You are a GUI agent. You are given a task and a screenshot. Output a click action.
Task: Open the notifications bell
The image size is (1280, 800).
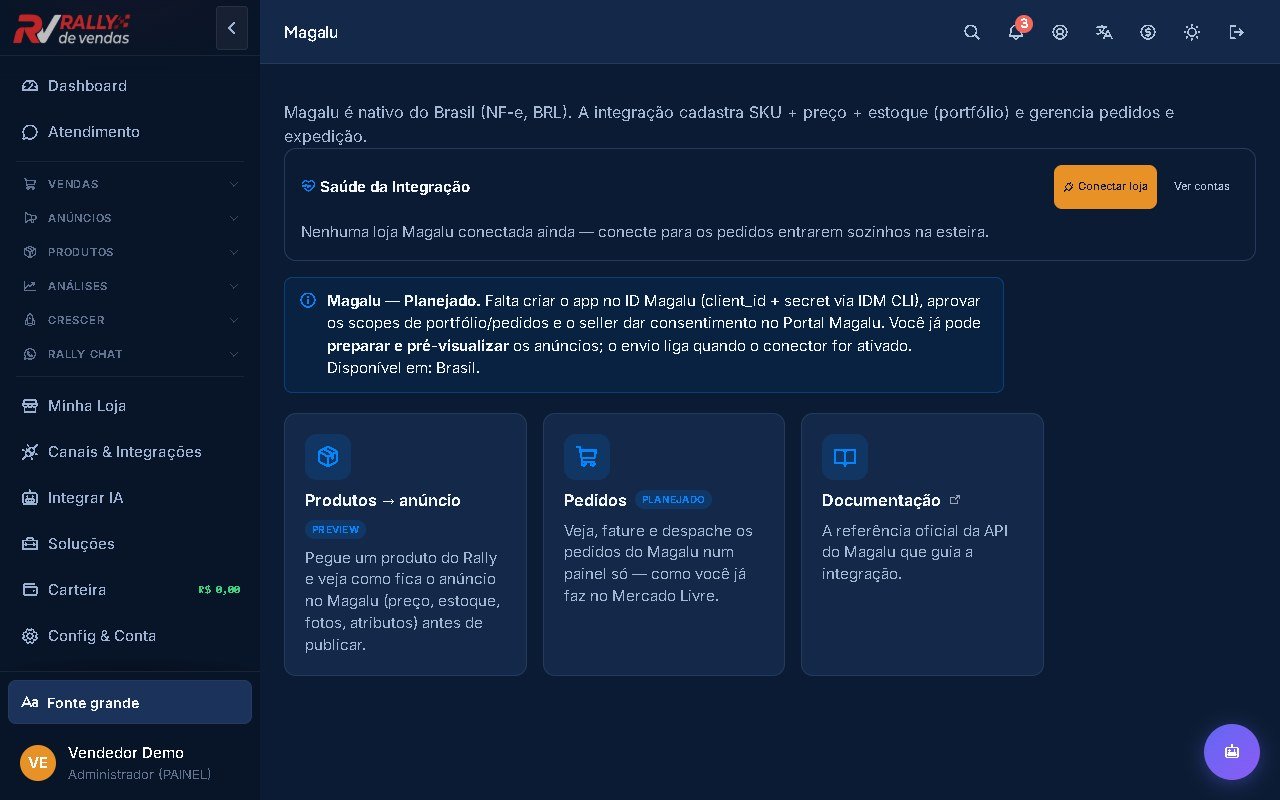point(1016,32)
